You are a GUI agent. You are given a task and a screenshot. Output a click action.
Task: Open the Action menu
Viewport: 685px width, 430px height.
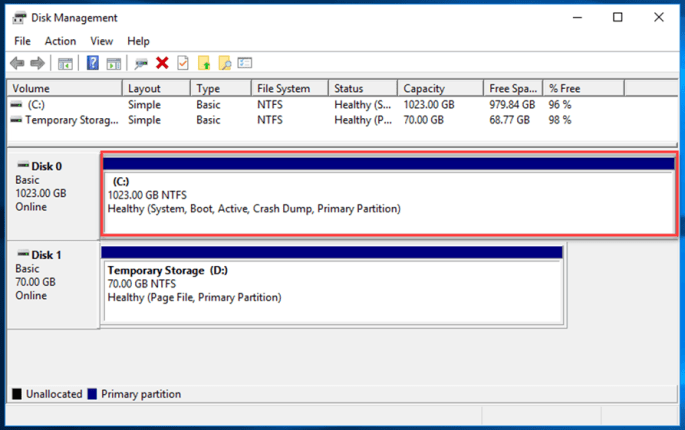(60, 41)
